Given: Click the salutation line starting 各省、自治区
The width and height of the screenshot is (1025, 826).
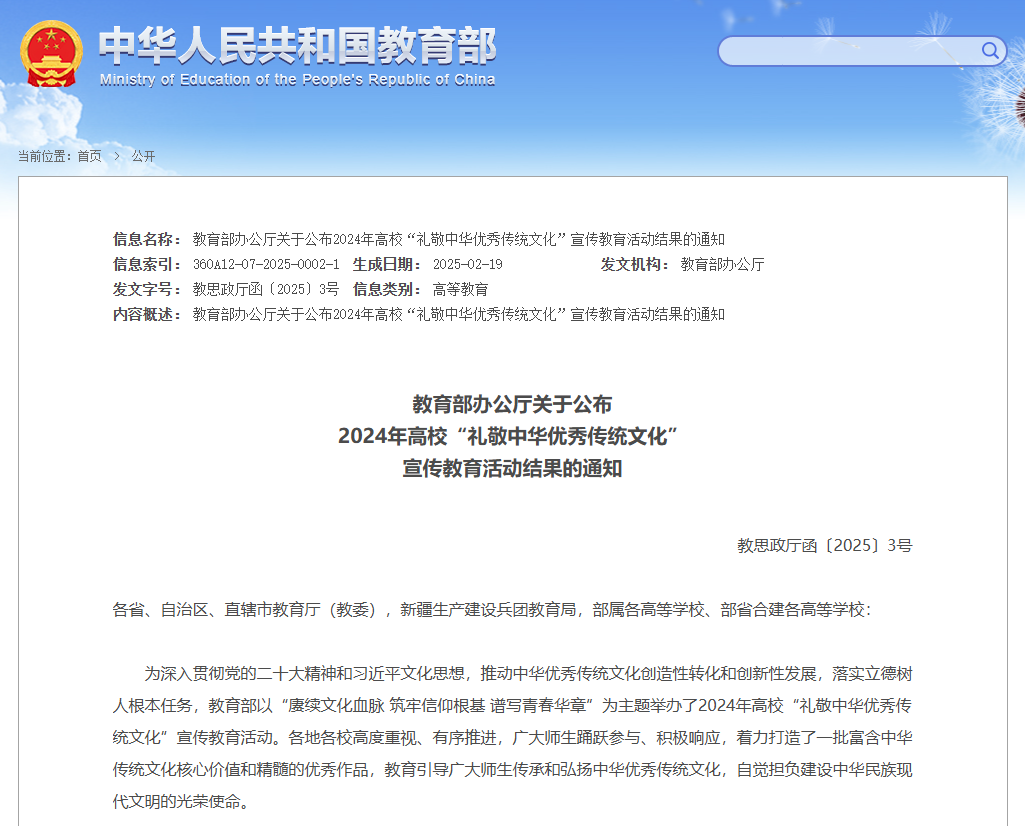Looking at the screenshot, I should (x=491, y=609).
